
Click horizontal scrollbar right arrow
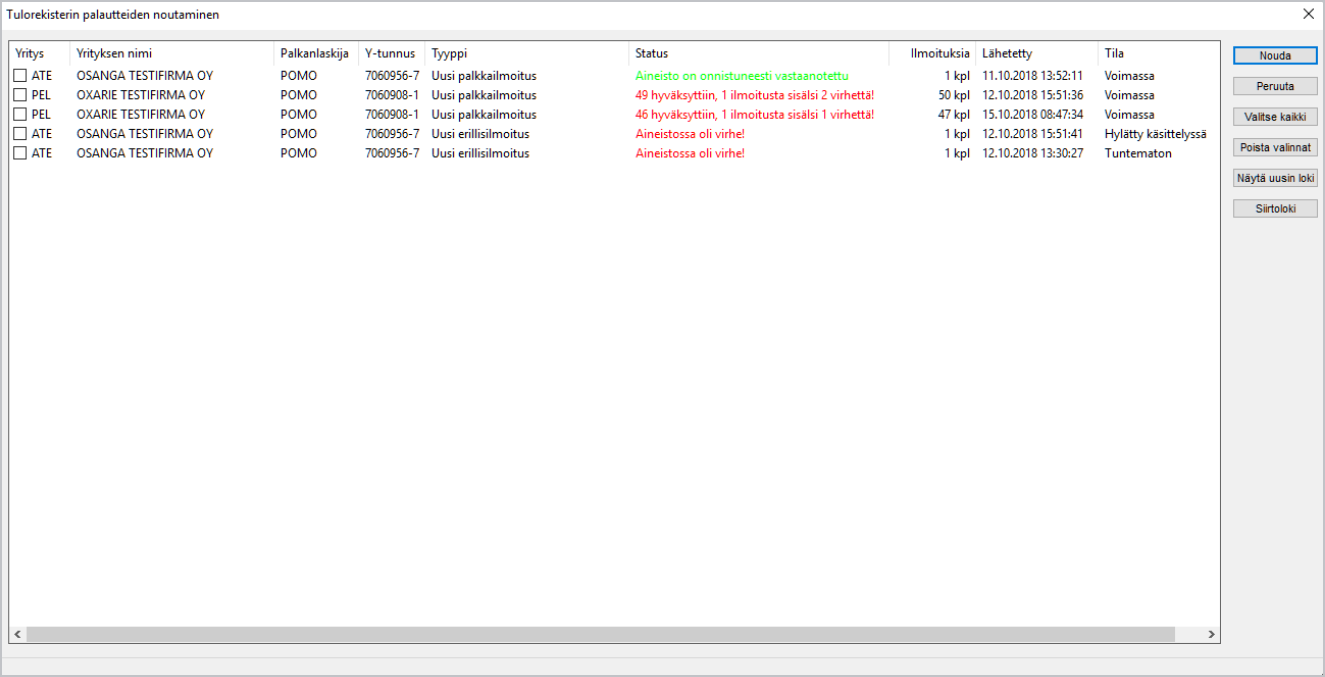[1211, 635]
